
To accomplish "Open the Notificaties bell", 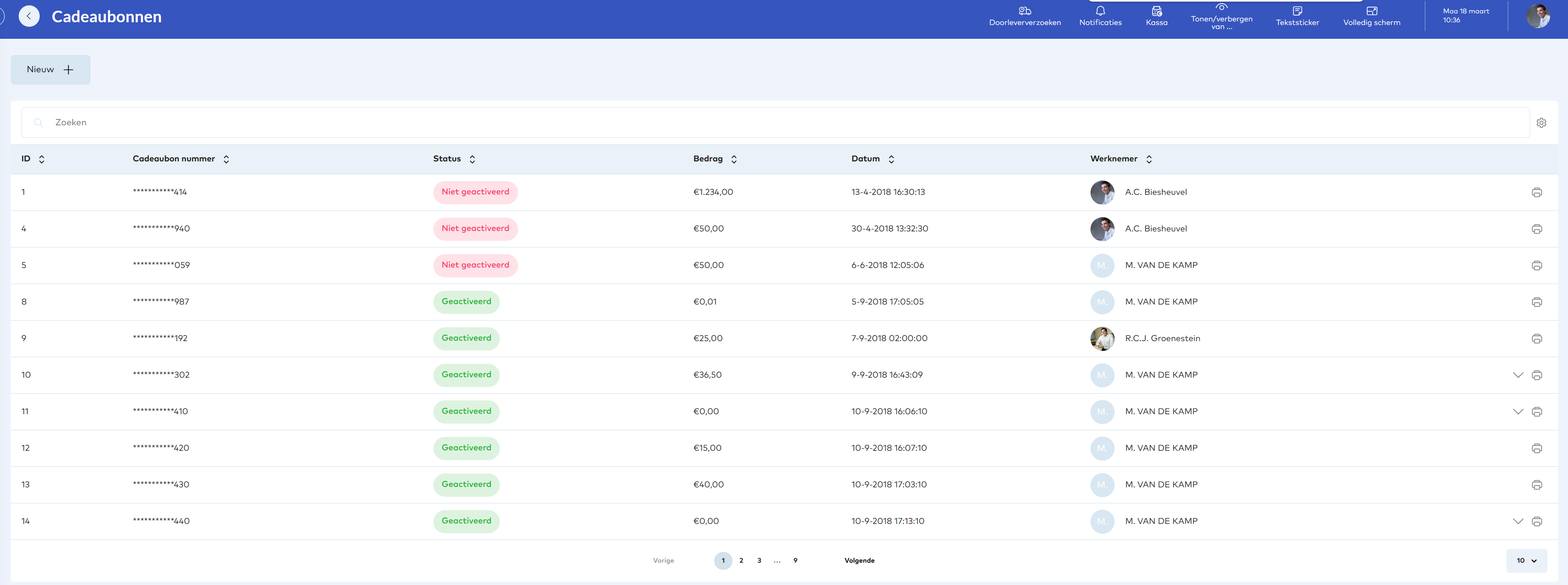I will (1100, 16).
